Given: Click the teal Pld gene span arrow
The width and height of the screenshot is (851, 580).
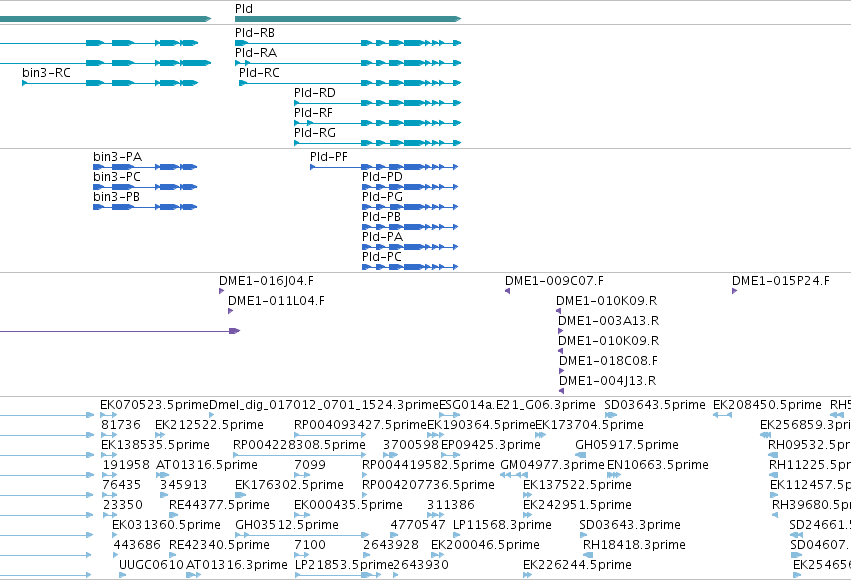Looking at the screenshot, I should 348,19.
